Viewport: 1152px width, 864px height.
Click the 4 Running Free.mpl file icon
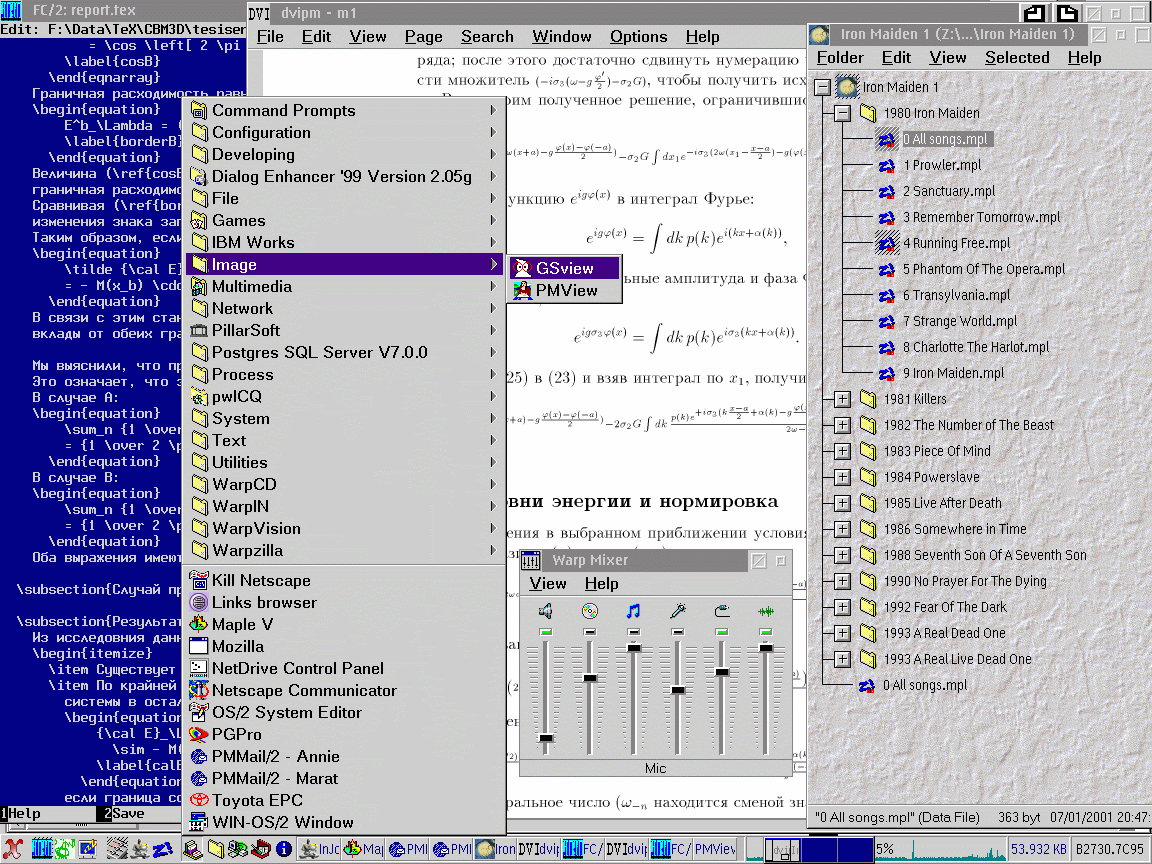[x=887, y=243]
